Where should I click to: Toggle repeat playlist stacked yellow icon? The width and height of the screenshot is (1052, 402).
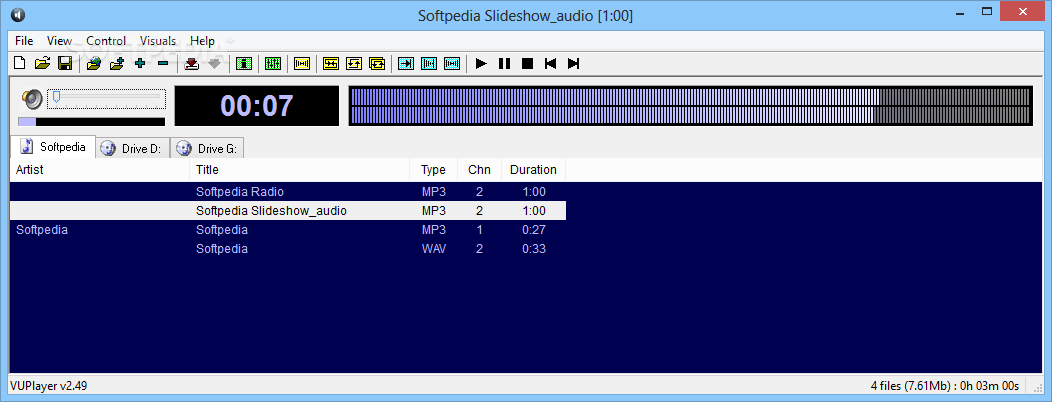[x=377, y=64]
